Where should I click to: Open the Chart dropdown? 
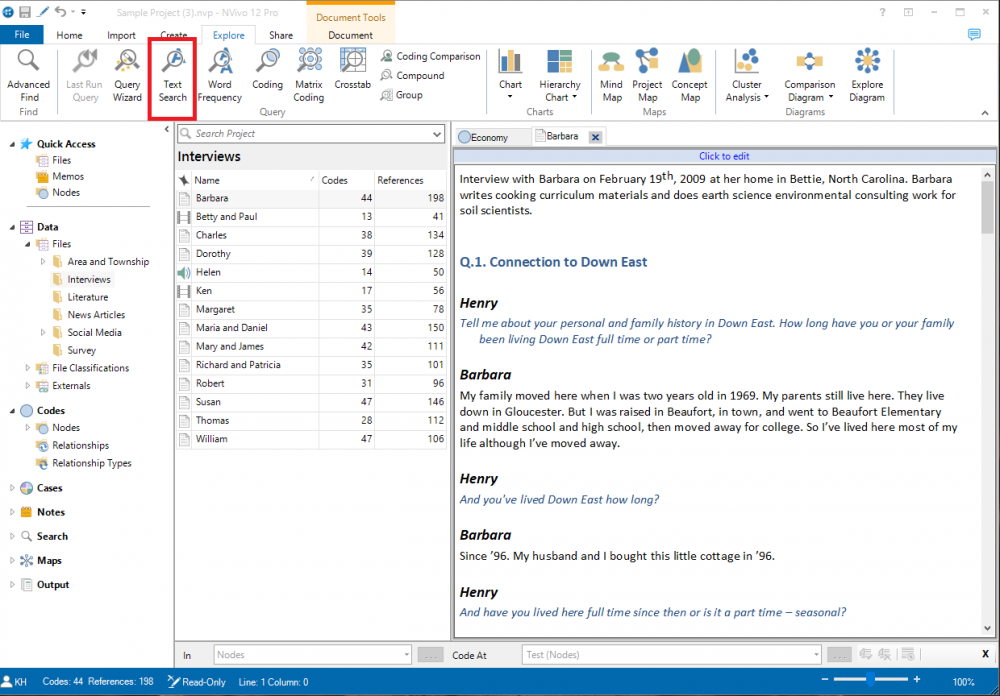[x=510, y=77]
